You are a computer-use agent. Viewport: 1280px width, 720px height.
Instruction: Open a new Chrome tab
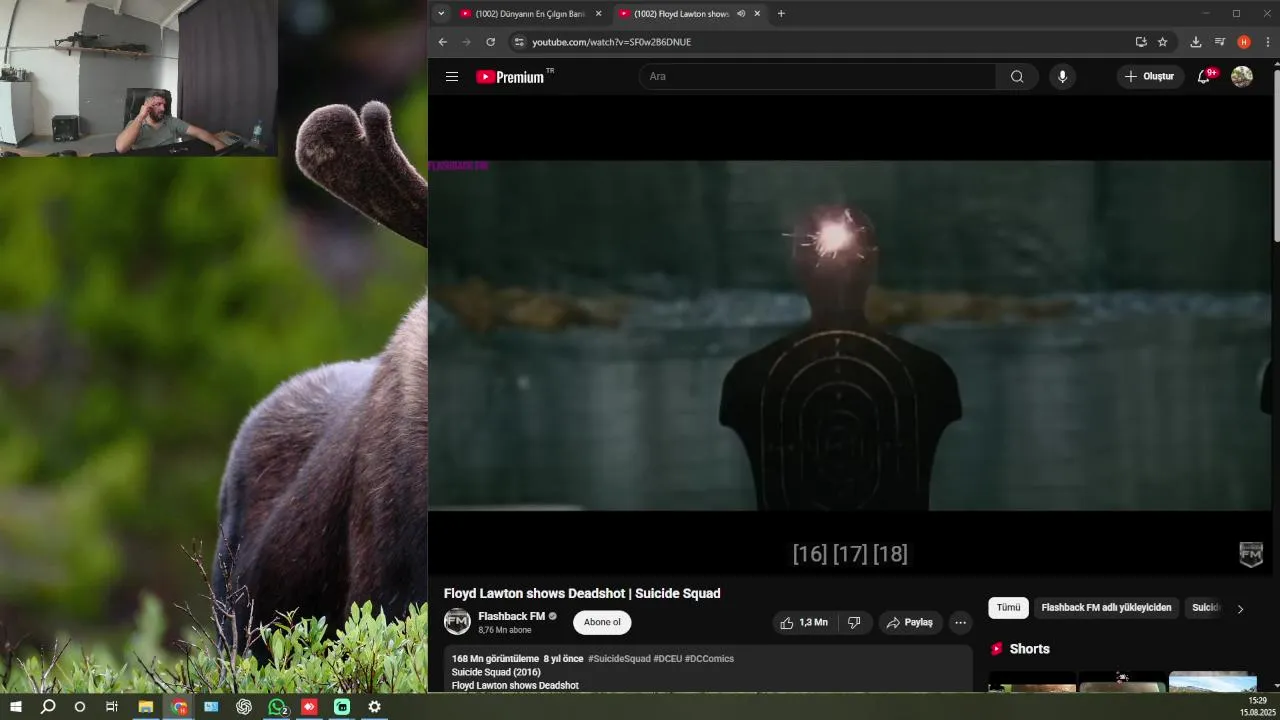[781, 14]
